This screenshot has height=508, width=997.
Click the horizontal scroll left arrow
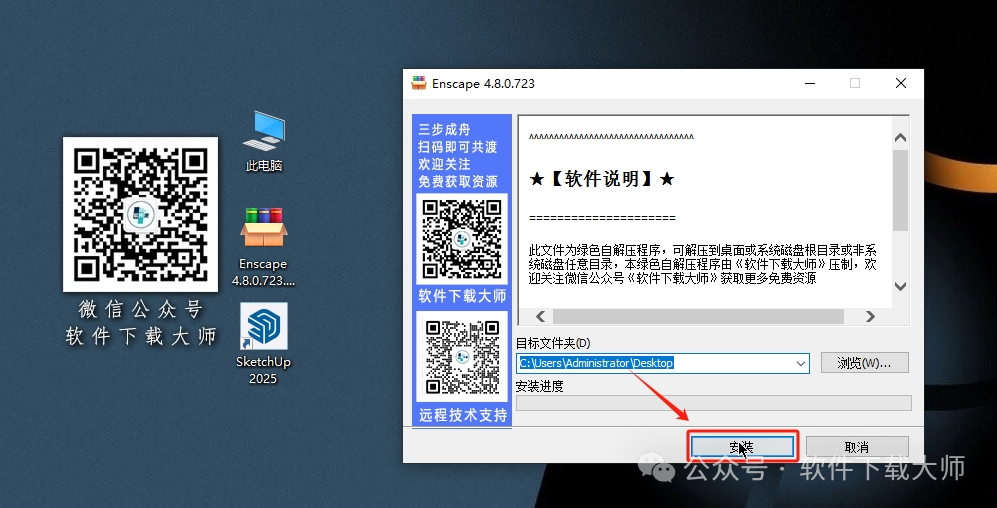pyautogui.click(x=541, y=316)
